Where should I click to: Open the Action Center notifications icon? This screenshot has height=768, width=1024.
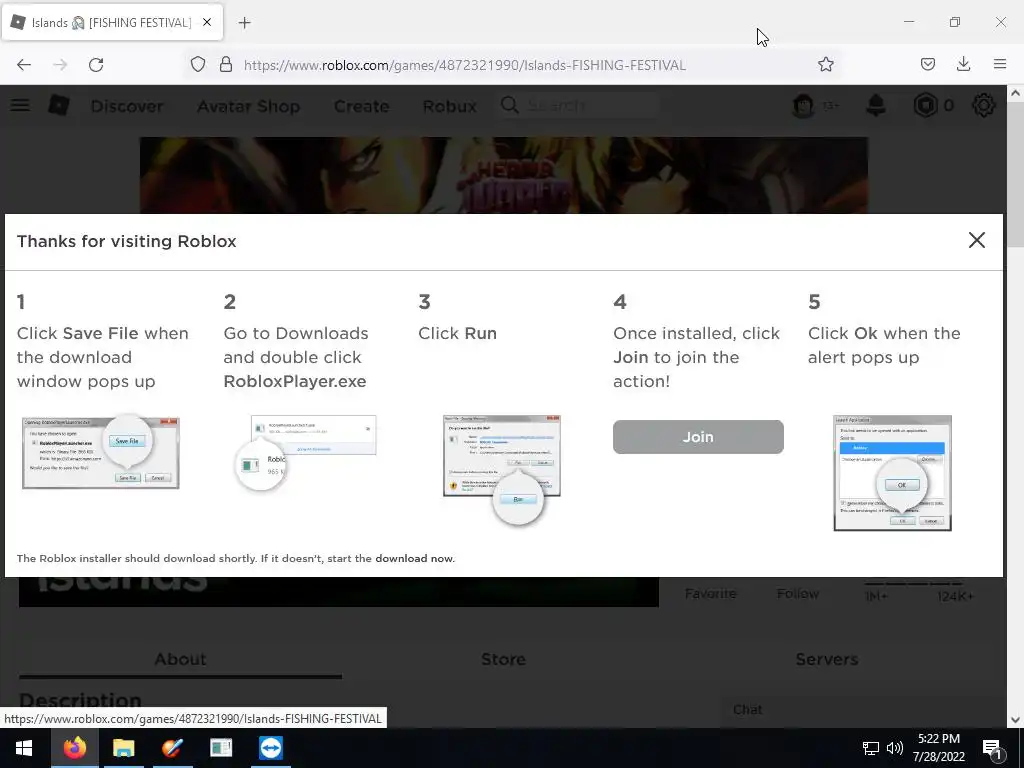click(x=992, y=748)
